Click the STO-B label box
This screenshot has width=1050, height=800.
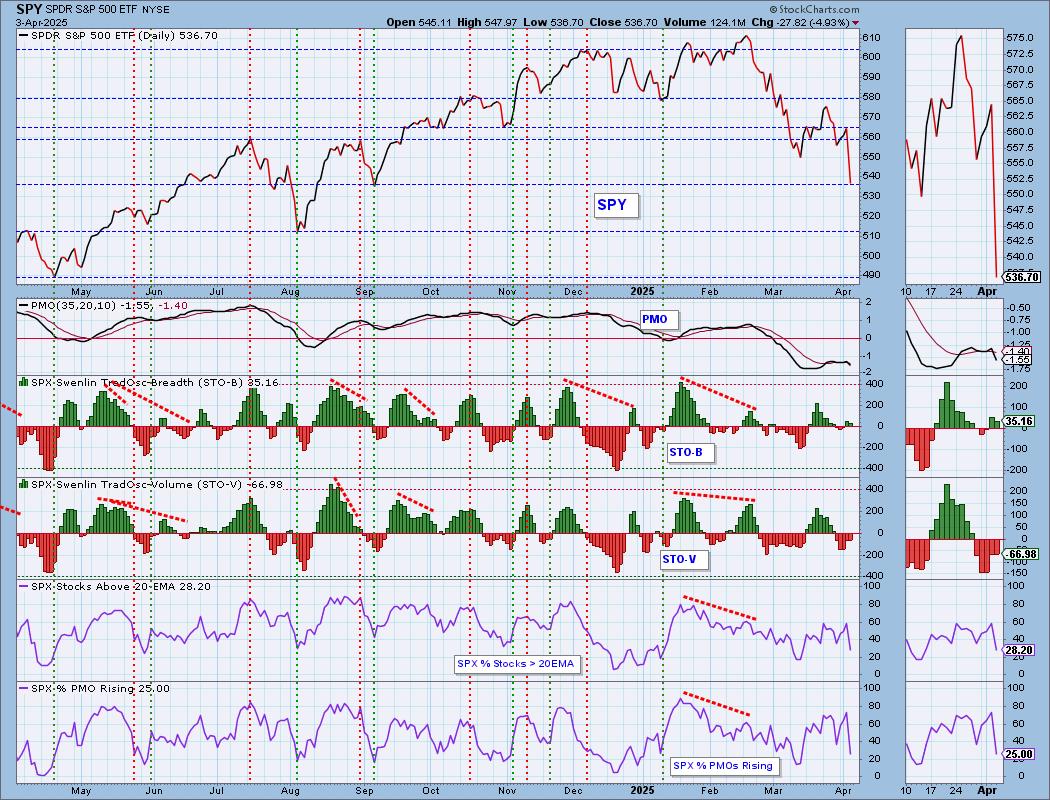[x=690, y=453]
